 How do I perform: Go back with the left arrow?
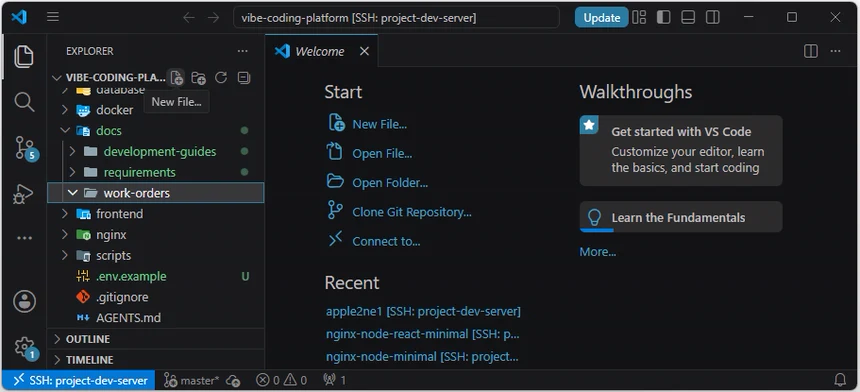point(189,18)
